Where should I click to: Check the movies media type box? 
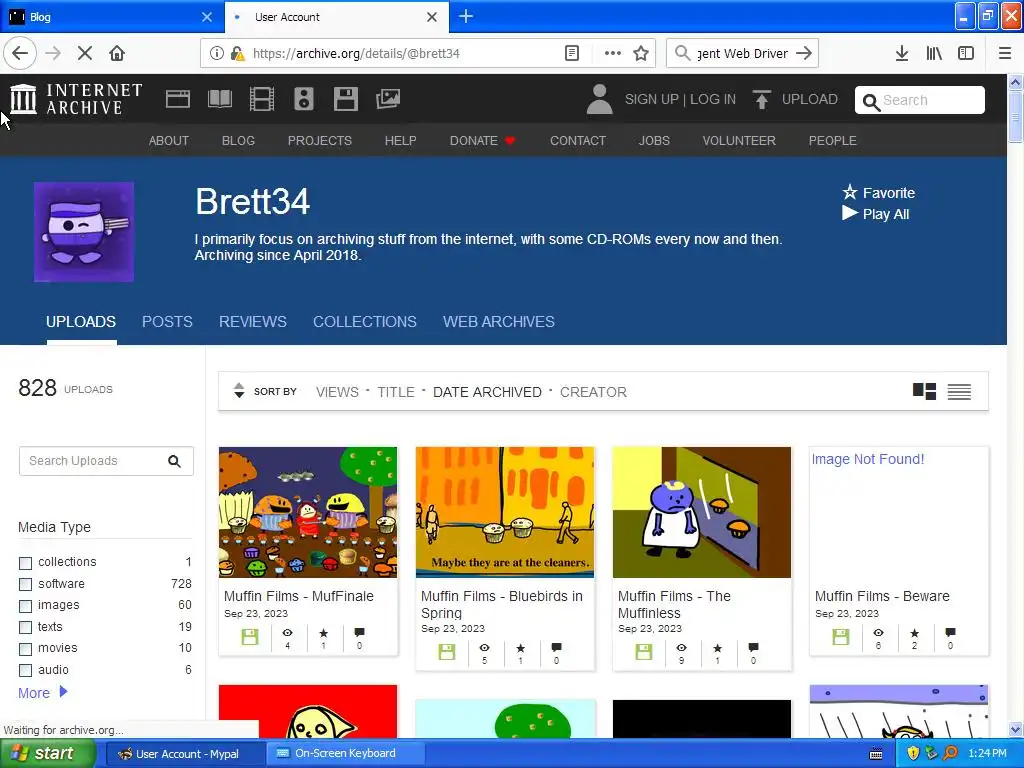tap(25, 649)
